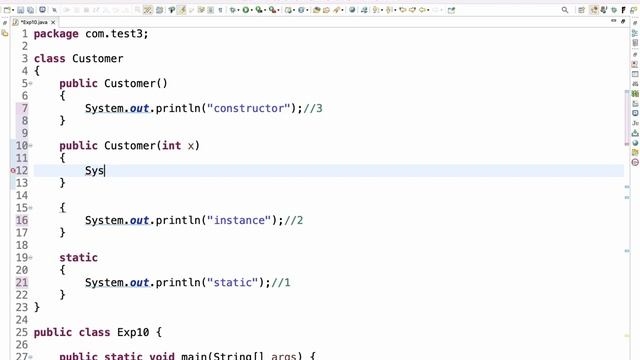Select the Exp10.java editor tab
The height and width of the screenshot is (360, 640).
(x=33, y=22)
